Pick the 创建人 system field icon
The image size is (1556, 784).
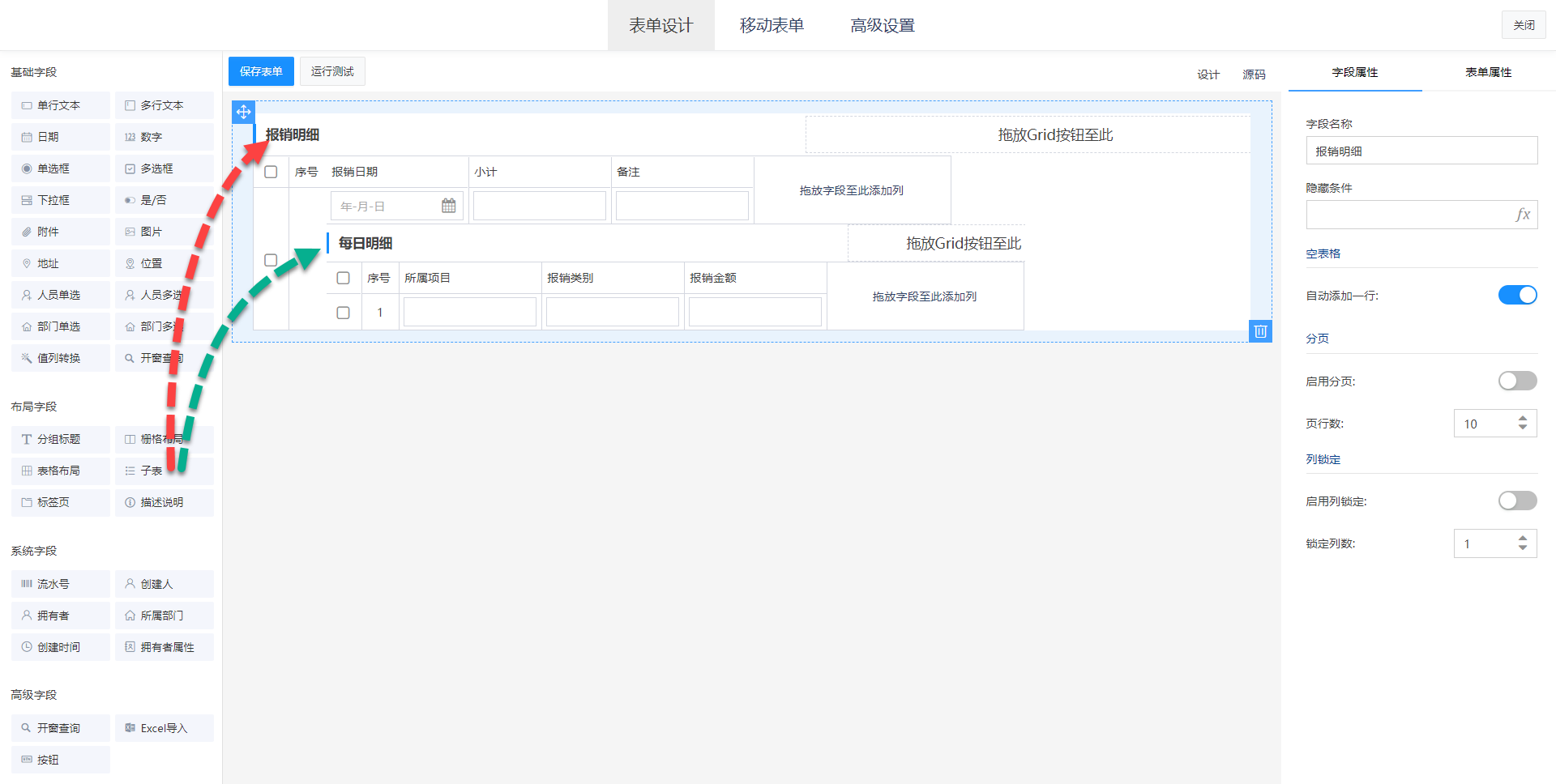tap(130, 584)
